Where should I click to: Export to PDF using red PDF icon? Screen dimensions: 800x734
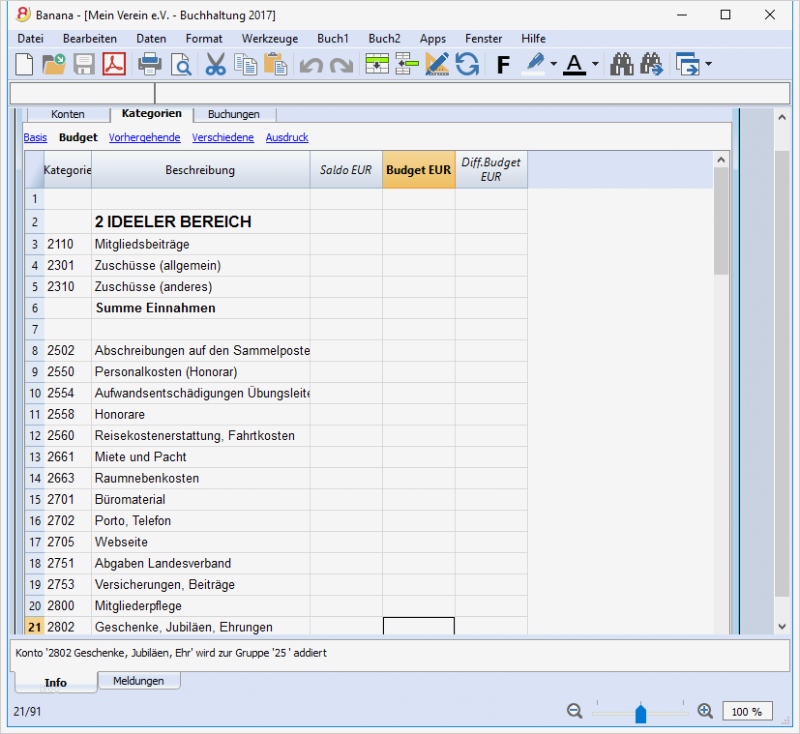click(x=114, y=65)
